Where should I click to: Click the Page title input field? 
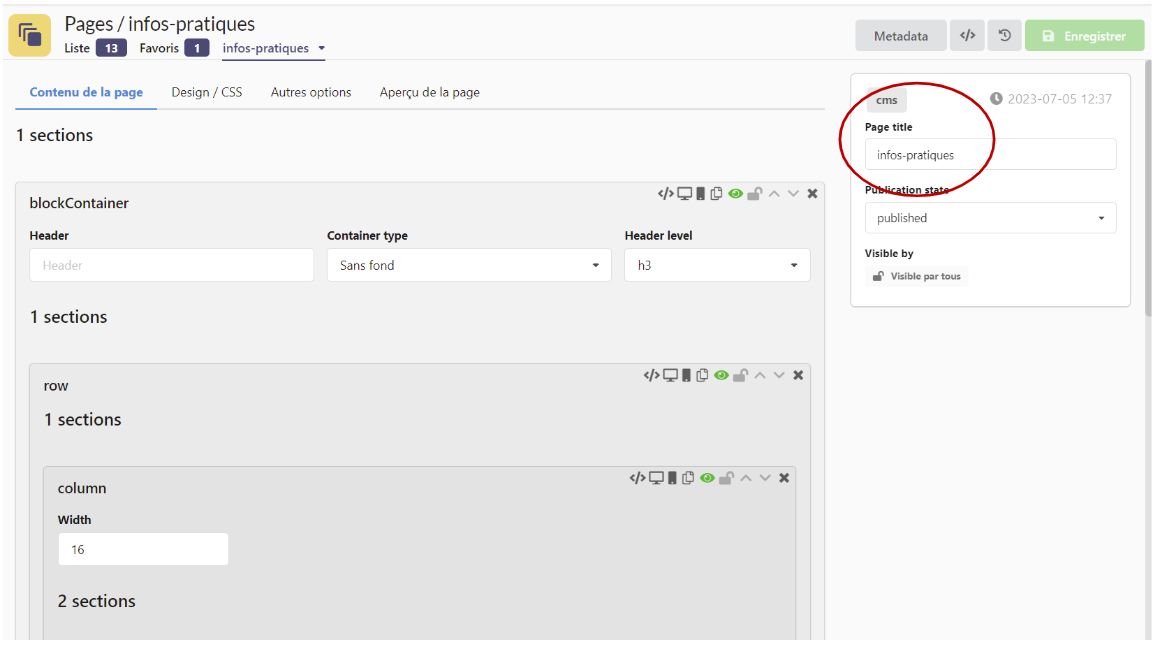pyautogui.click(x=990, y=155)
